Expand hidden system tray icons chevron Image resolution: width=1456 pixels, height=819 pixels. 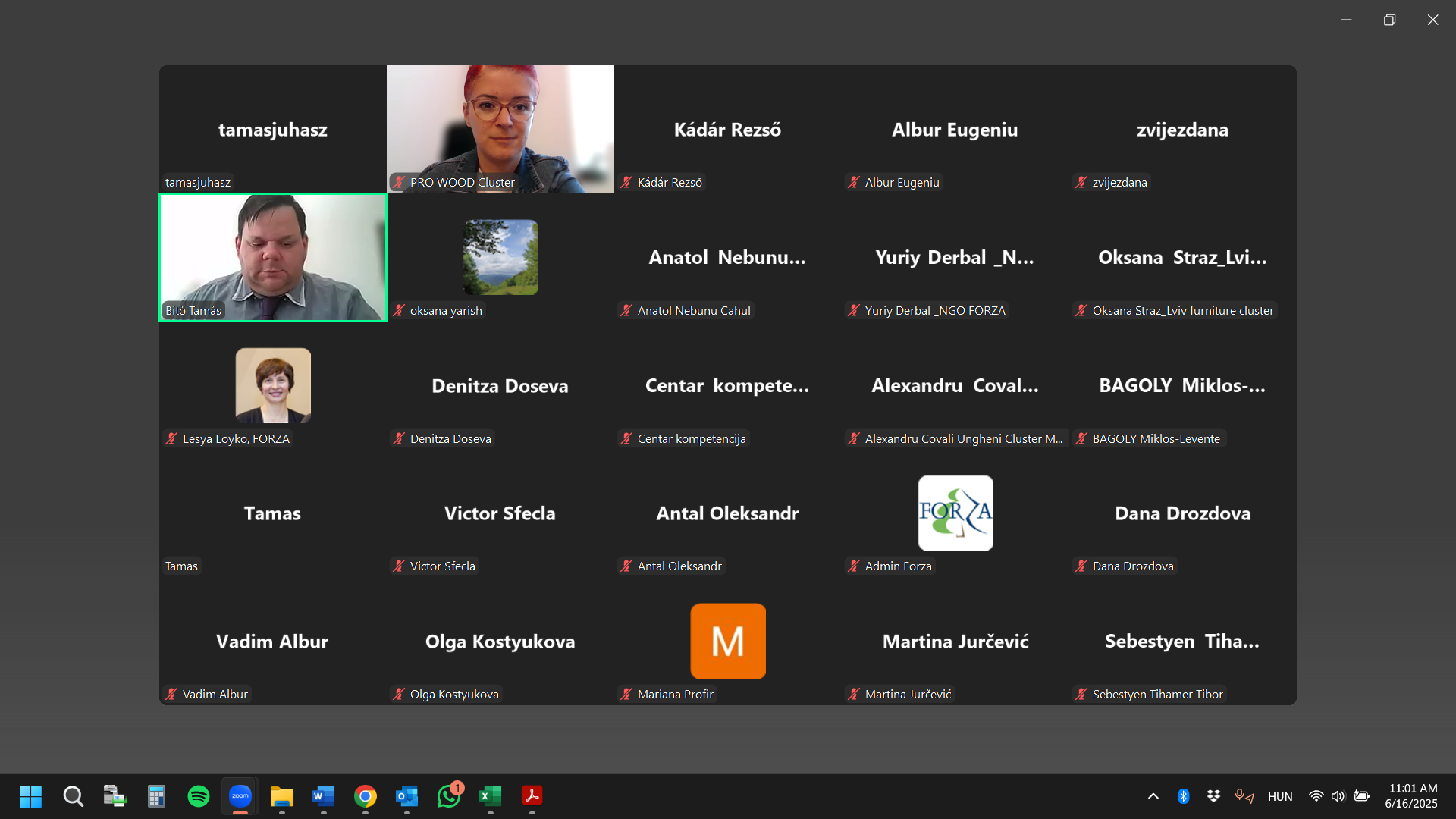pos(1153,796)
